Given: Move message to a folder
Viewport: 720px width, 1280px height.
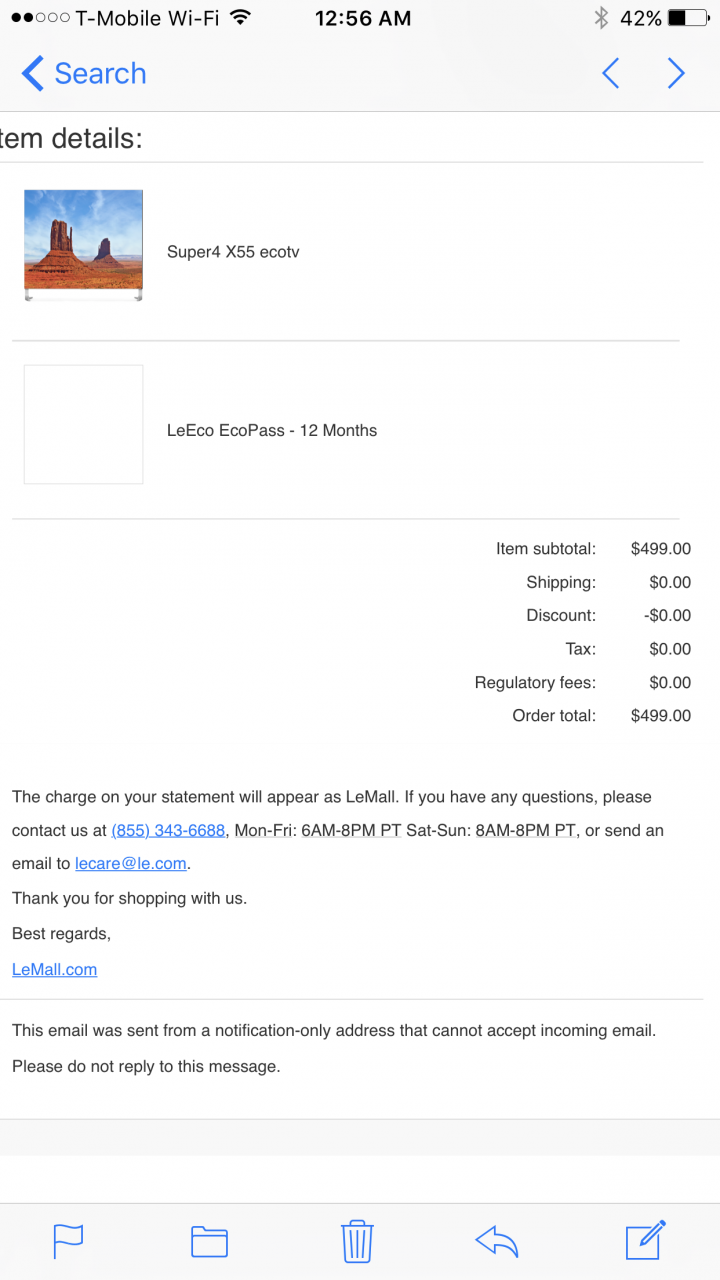Looking at the screenshot, I should (x=210, y=1241).
